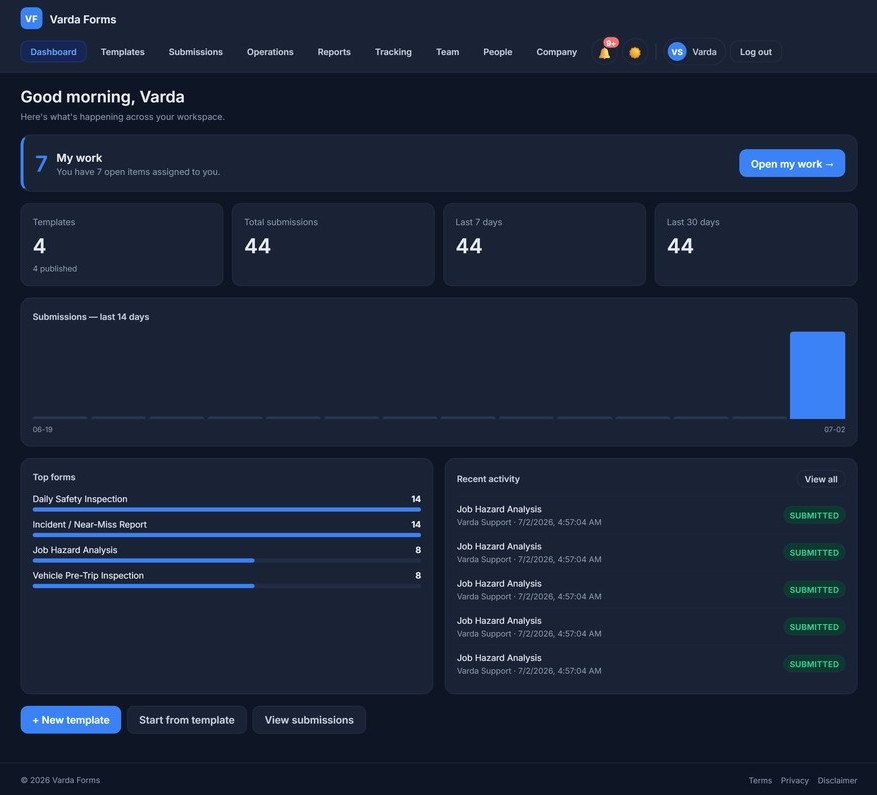Go to the Templates tab
This screenshot has height=795, width=877.
(122, 51)
